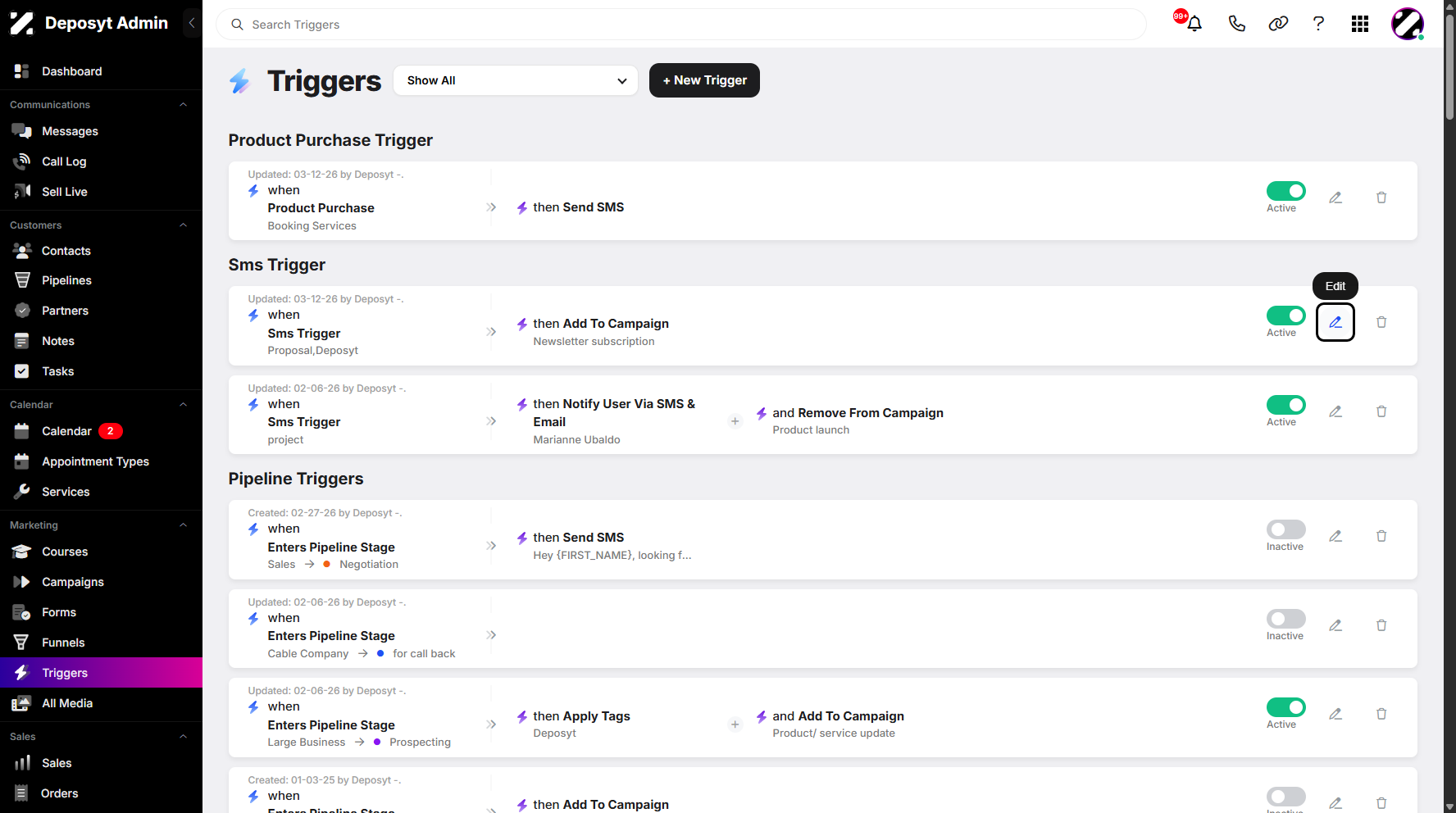Delete the Large Business Prospecting trigger
The image size is (1456, 813).
(x=1381, y=714)
